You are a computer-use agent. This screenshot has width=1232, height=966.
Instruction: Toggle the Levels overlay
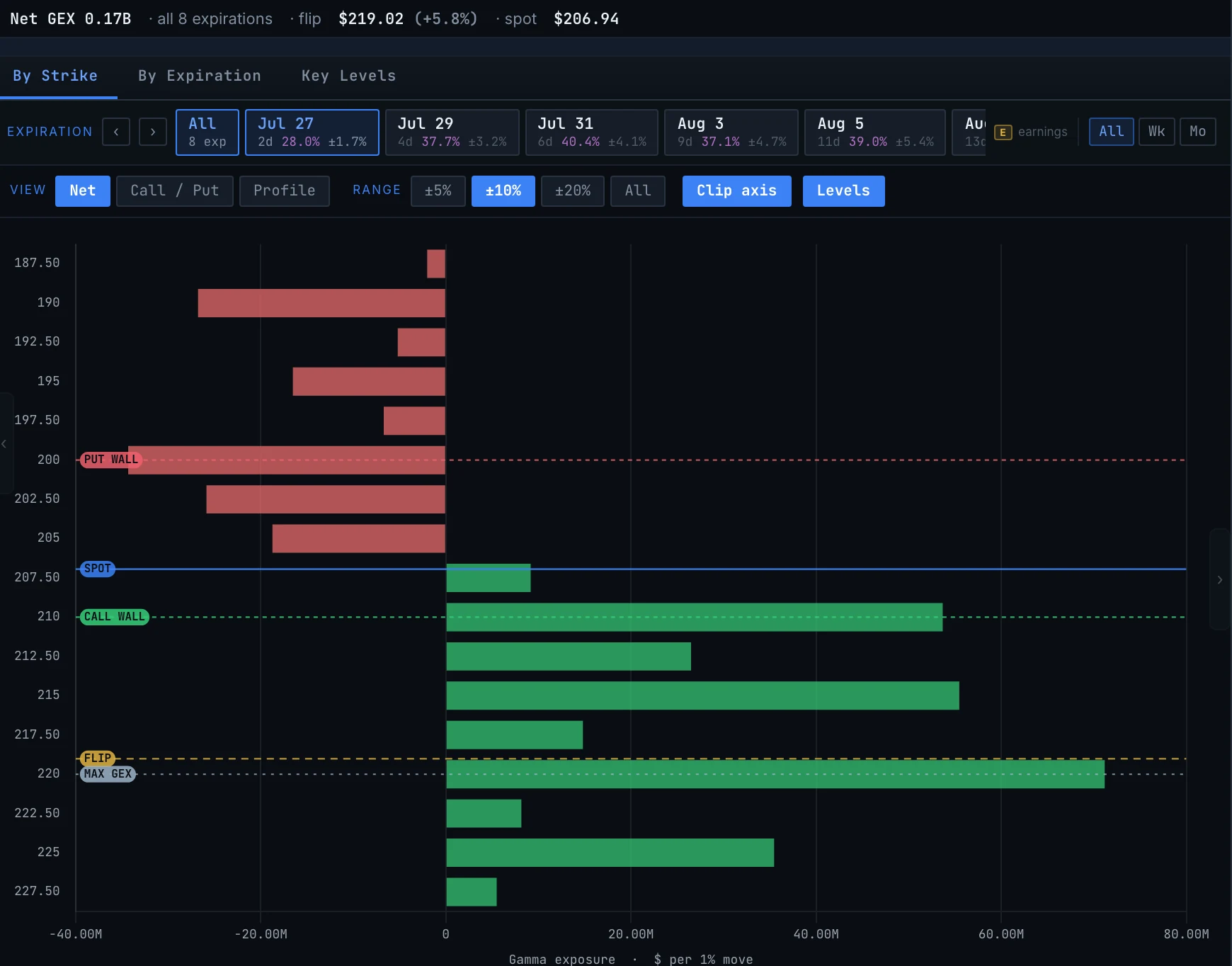coord(844,191)
